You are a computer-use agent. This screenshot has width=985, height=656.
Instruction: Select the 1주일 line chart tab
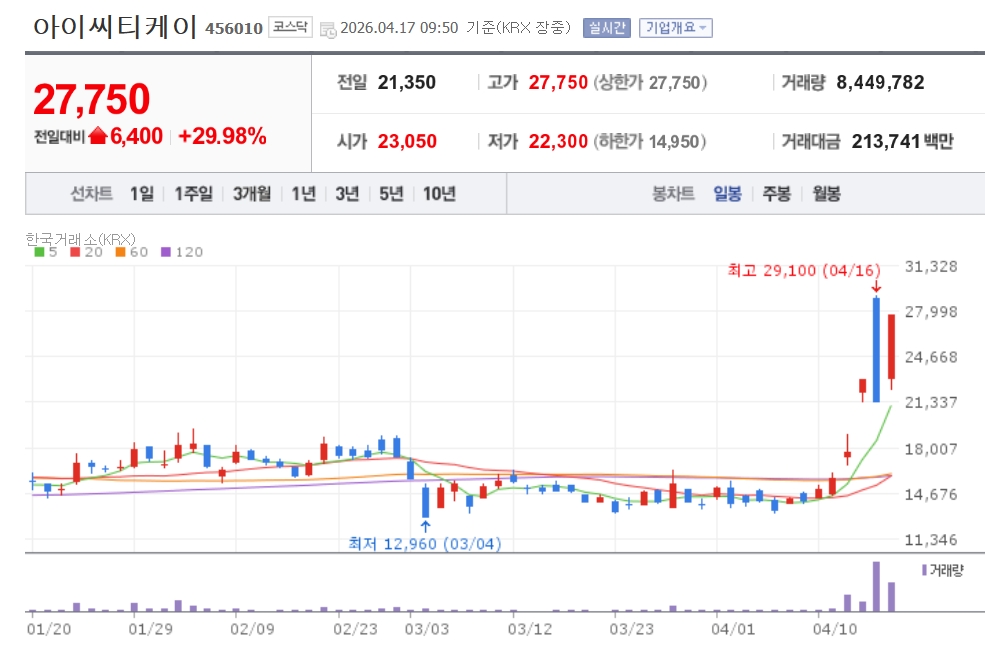[193, 194]
